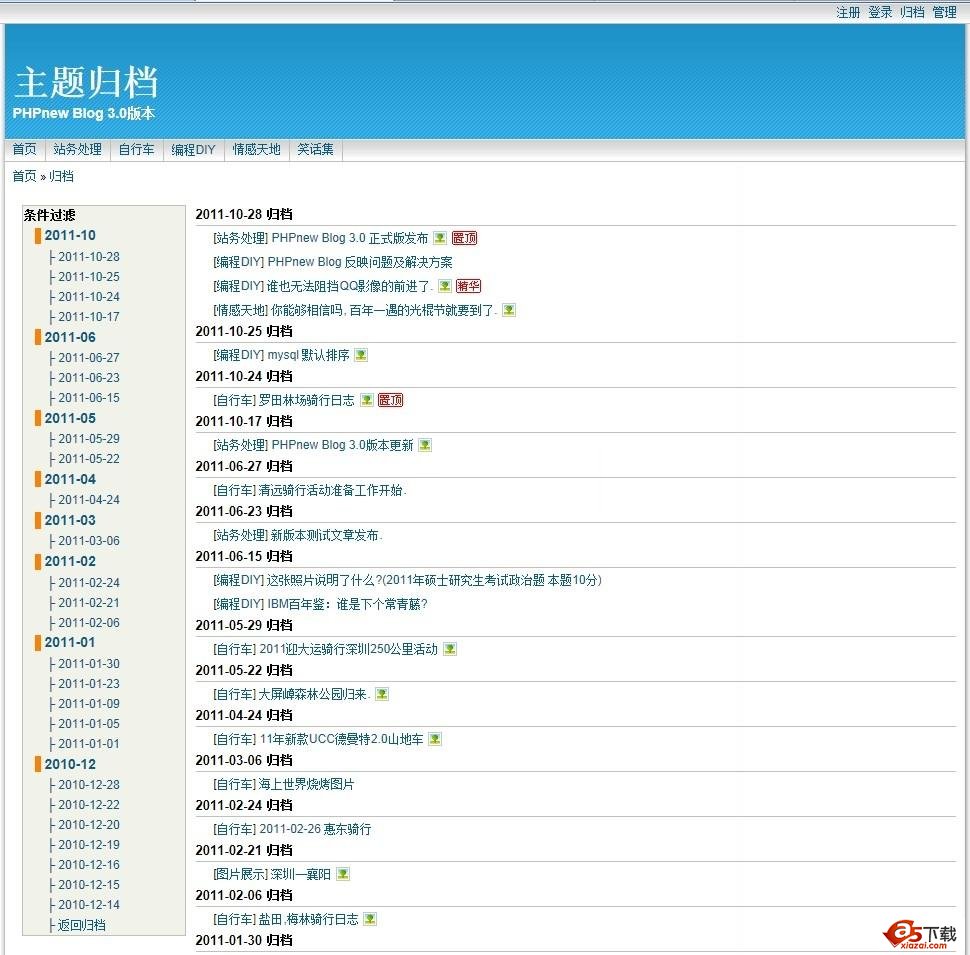The image size is (970, 955).
Task: Click image icon next to PHPnew Blog 3.0版本更新
Action: [425, 445]
